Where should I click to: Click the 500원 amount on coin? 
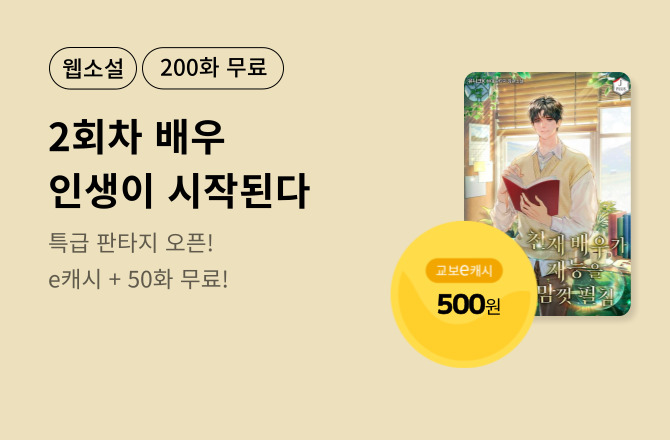point(468,304)
